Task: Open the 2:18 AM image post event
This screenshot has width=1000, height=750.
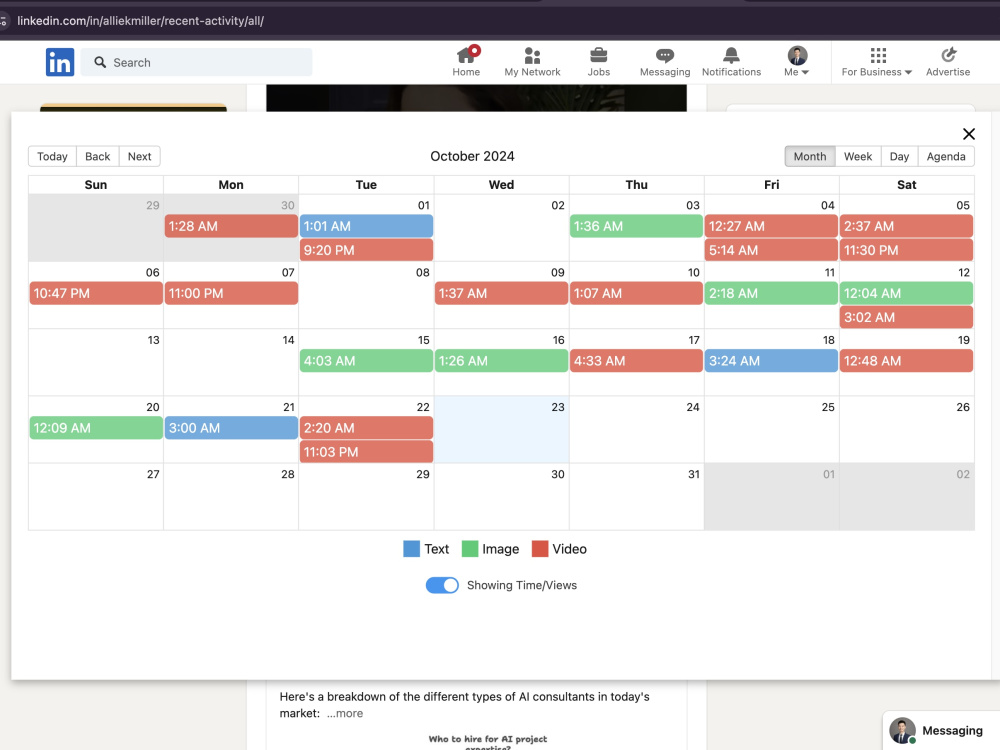Action: 771,293
